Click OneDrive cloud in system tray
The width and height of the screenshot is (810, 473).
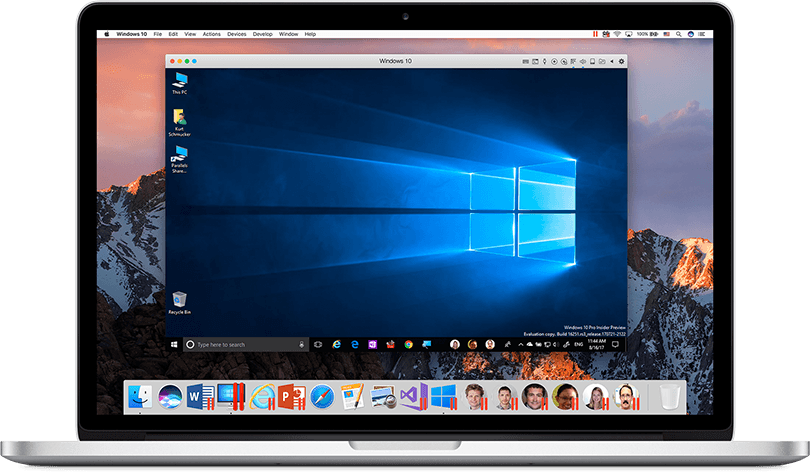pos(529,344)
